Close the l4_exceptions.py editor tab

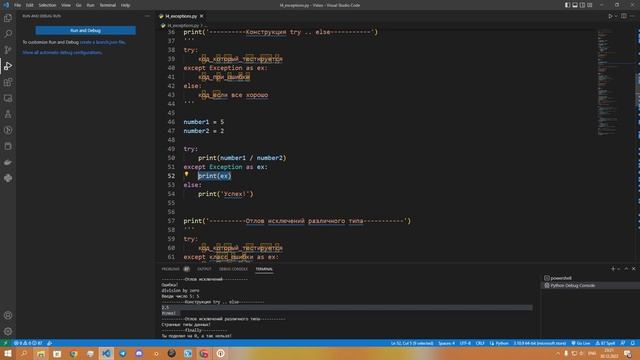pyautogui.click(x=202, y=16)
